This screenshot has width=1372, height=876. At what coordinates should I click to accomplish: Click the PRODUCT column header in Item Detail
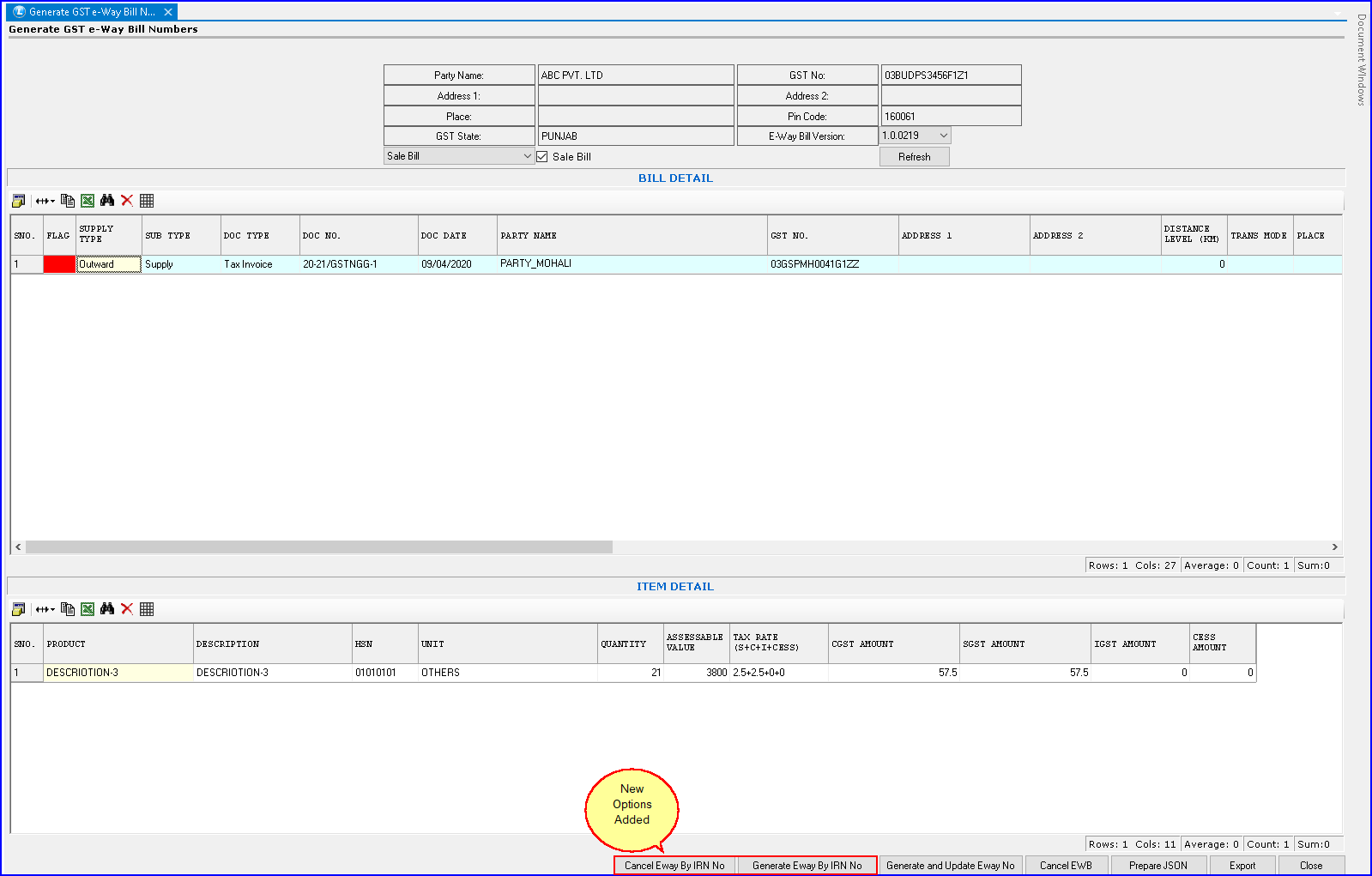(x=118, y=643)
